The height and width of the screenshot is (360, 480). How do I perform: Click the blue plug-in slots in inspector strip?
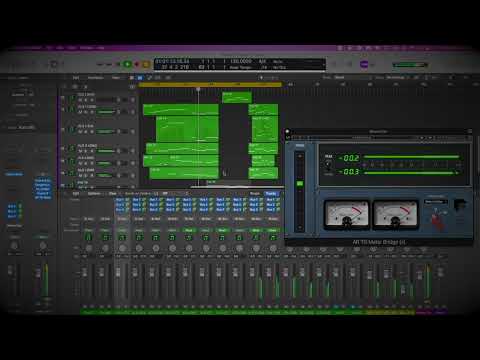pos(43,189)
